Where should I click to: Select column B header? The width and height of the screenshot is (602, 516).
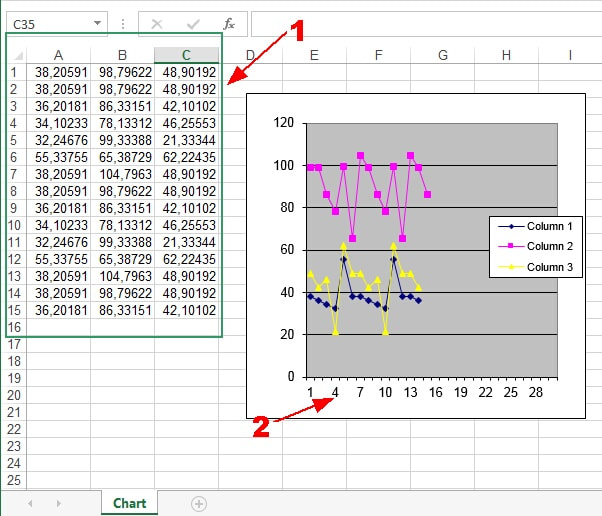[x=122, y=55]
